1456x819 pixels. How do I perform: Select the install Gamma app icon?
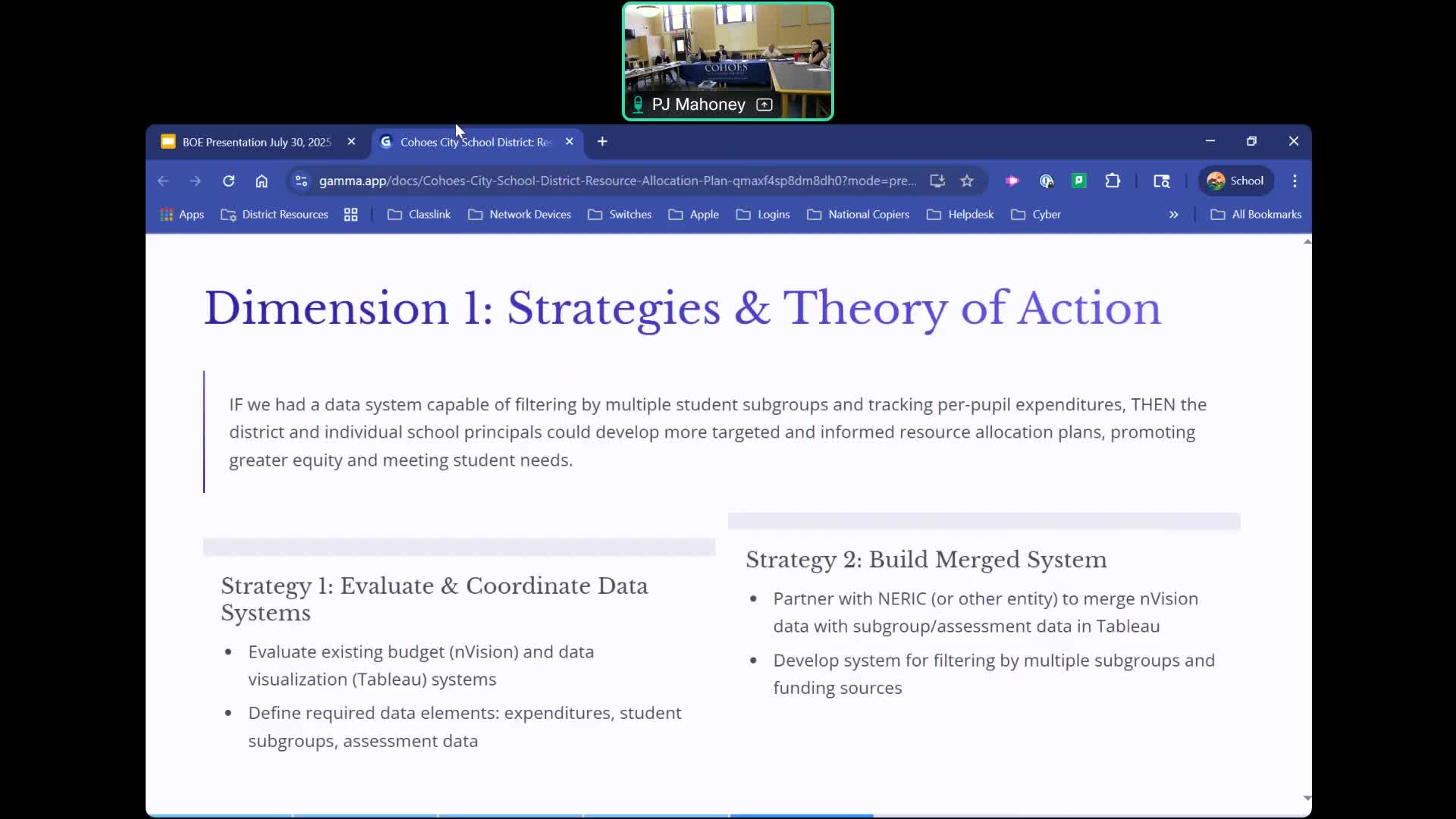pos(937,180)
